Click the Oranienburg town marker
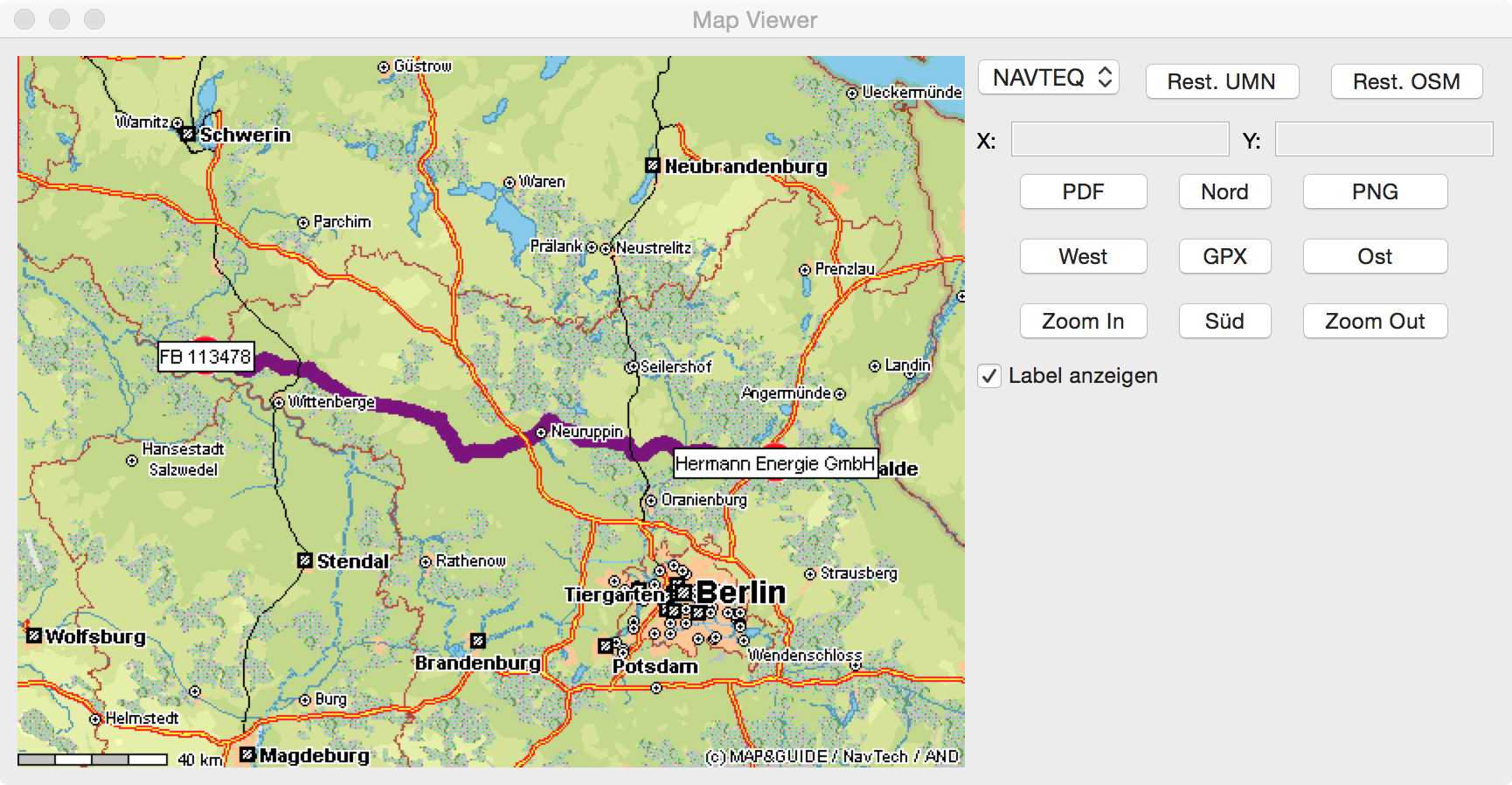This screenshot has height=785, width=1512. coord(651,501)
